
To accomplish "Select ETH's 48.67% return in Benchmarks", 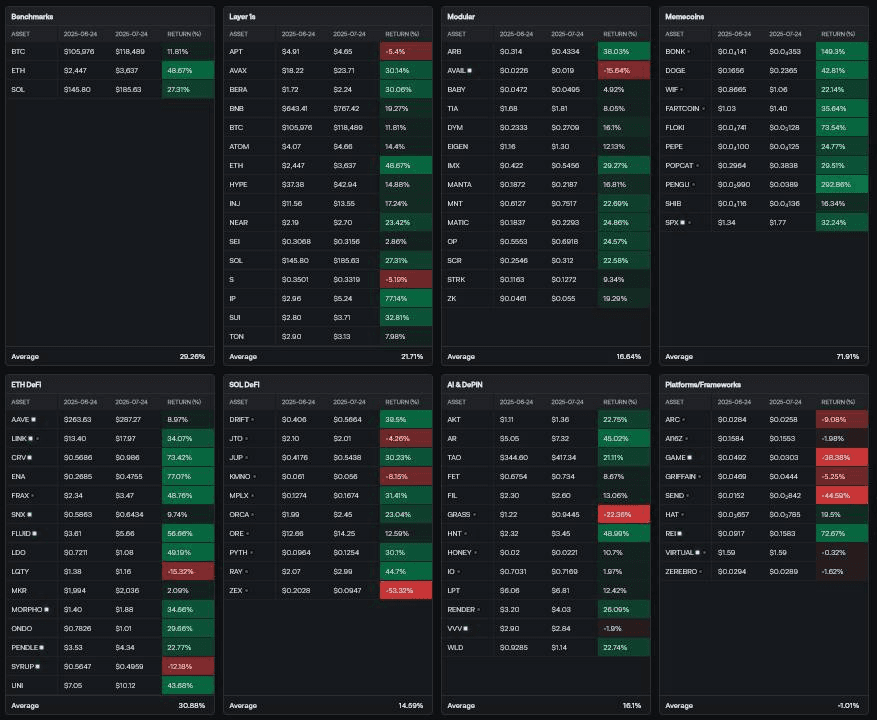I will (x=188, y=70).
